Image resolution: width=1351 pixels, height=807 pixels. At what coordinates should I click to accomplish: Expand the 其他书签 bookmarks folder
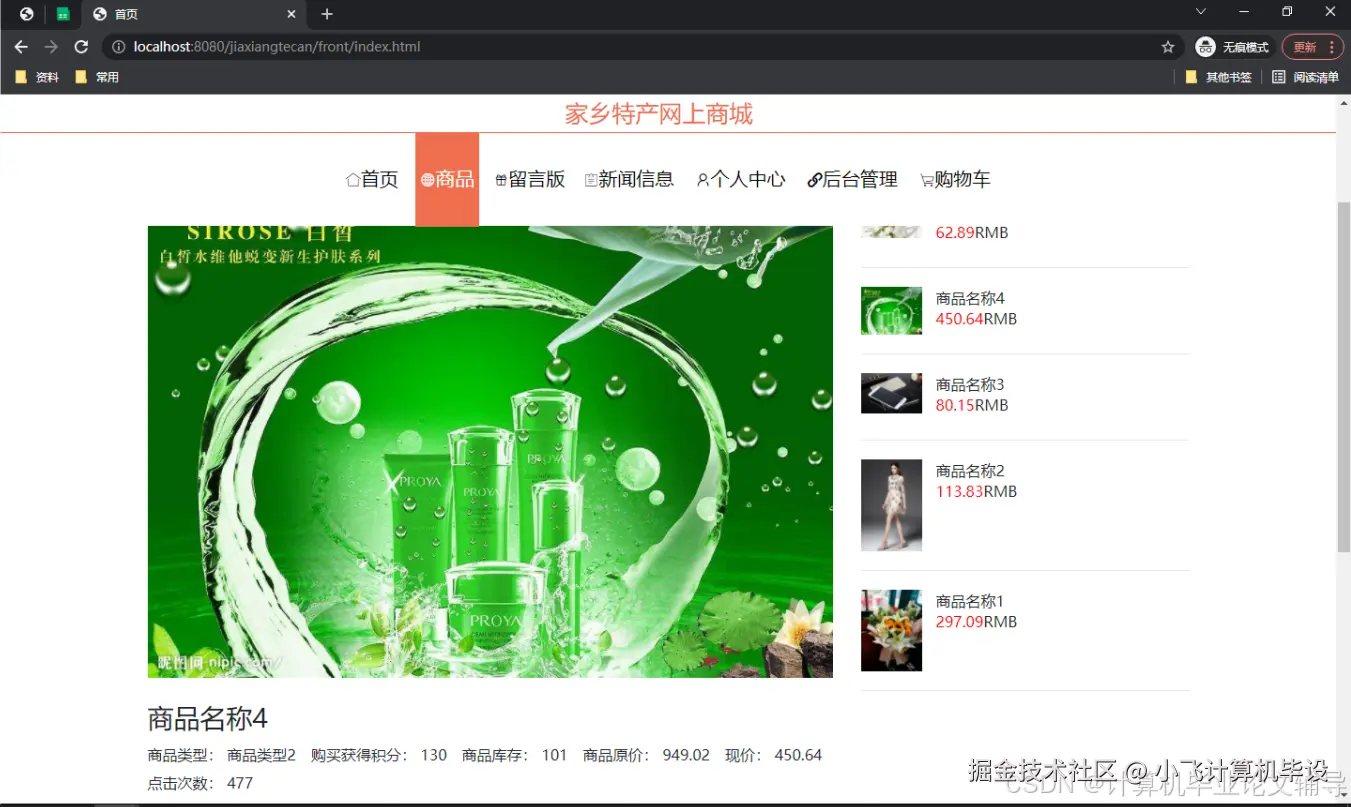(x=1219, y=77)
